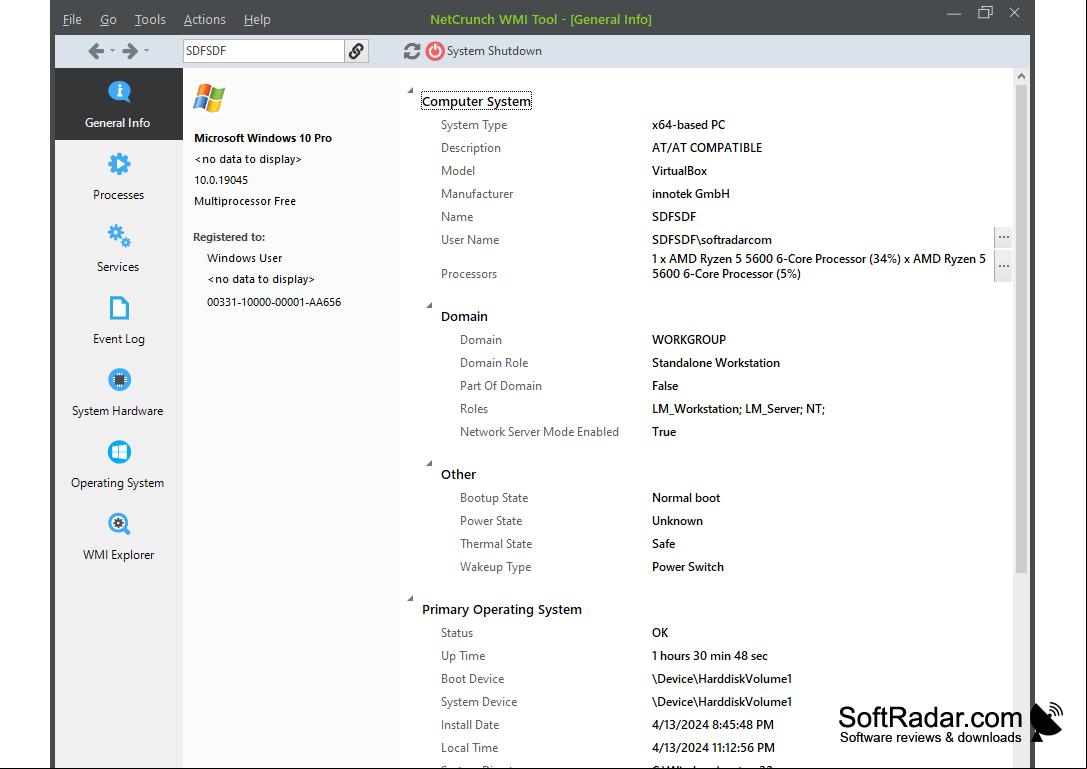Select the Microsoft Windows 10 Pro text
Viewport: 1087px width, 769px height.
[x=263, y=138]
